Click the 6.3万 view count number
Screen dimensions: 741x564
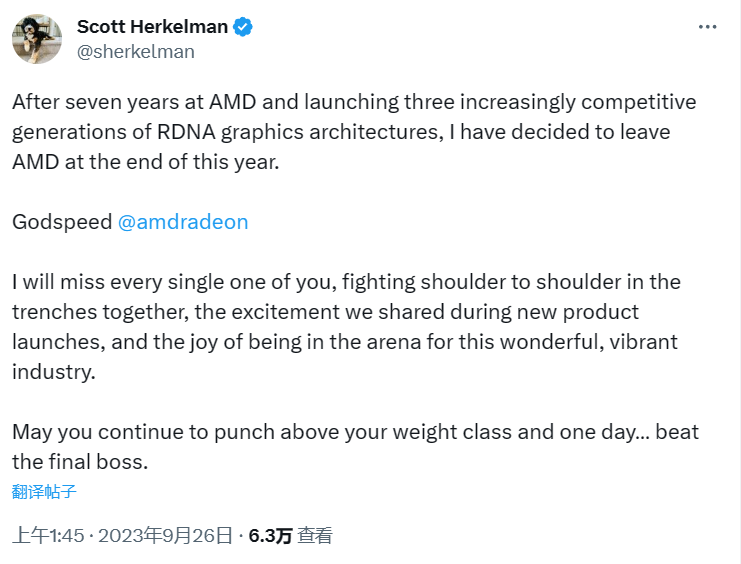(x=270, y=536)
